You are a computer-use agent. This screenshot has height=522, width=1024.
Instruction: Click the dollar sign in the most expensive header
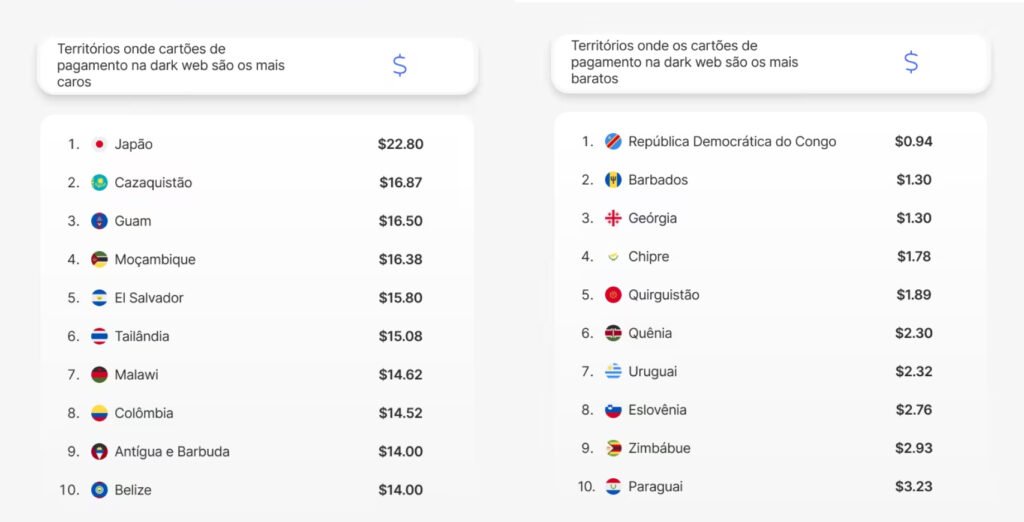pyautogui.click(x=399, y=66)
